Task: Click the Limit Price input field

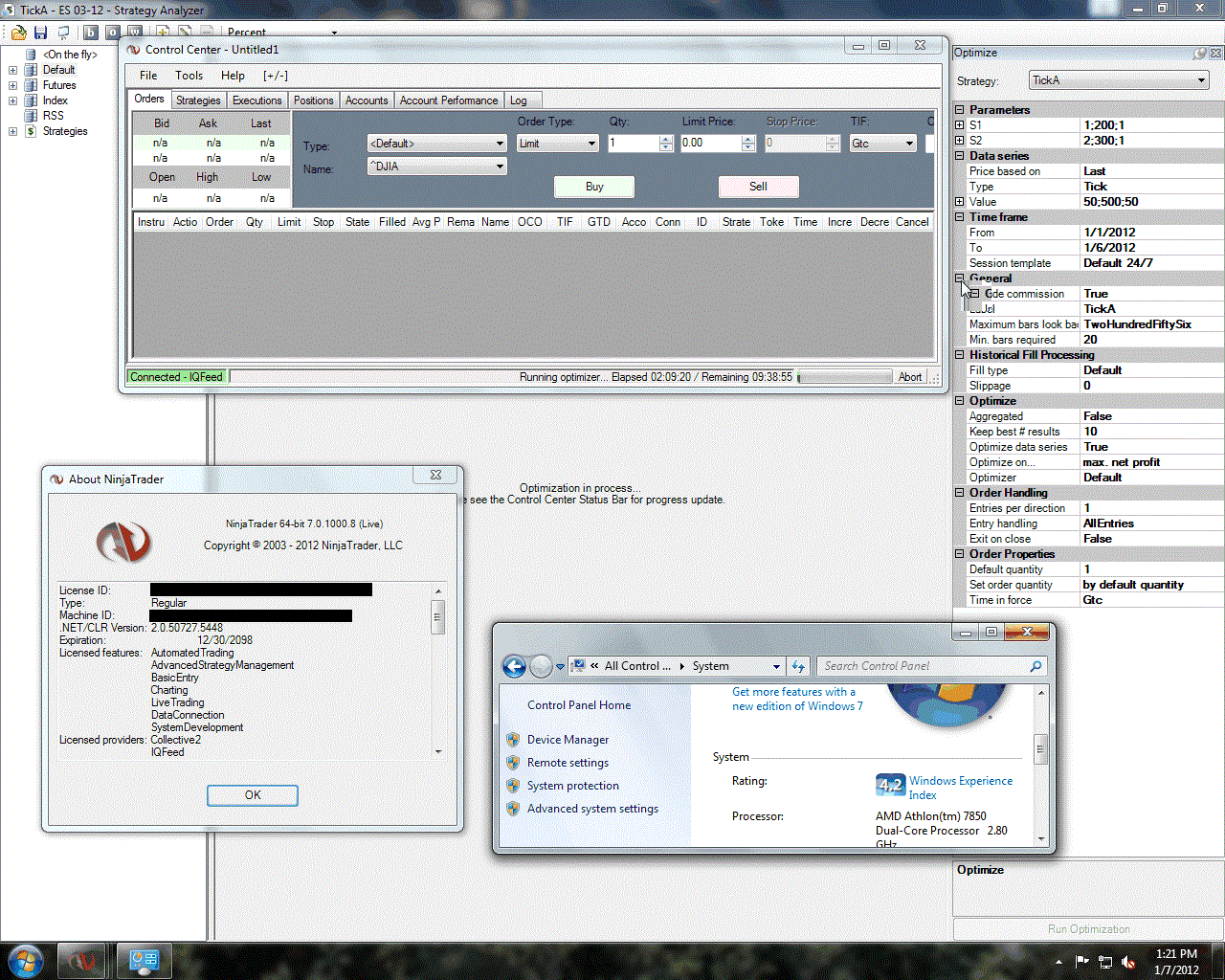Action: click(x=711, y=144)
